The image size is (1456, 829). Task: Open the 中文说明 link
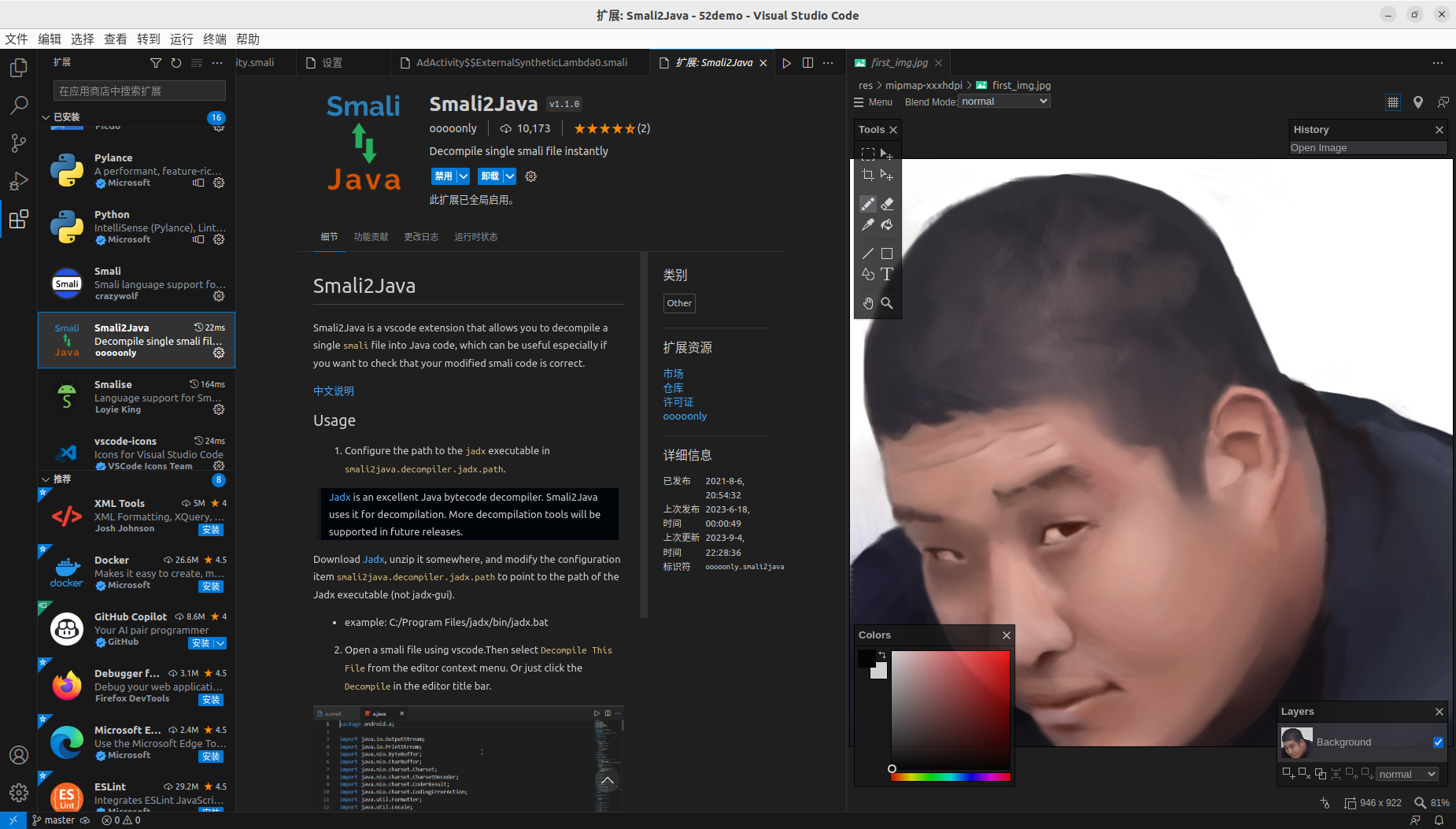[x=334, y=391]
